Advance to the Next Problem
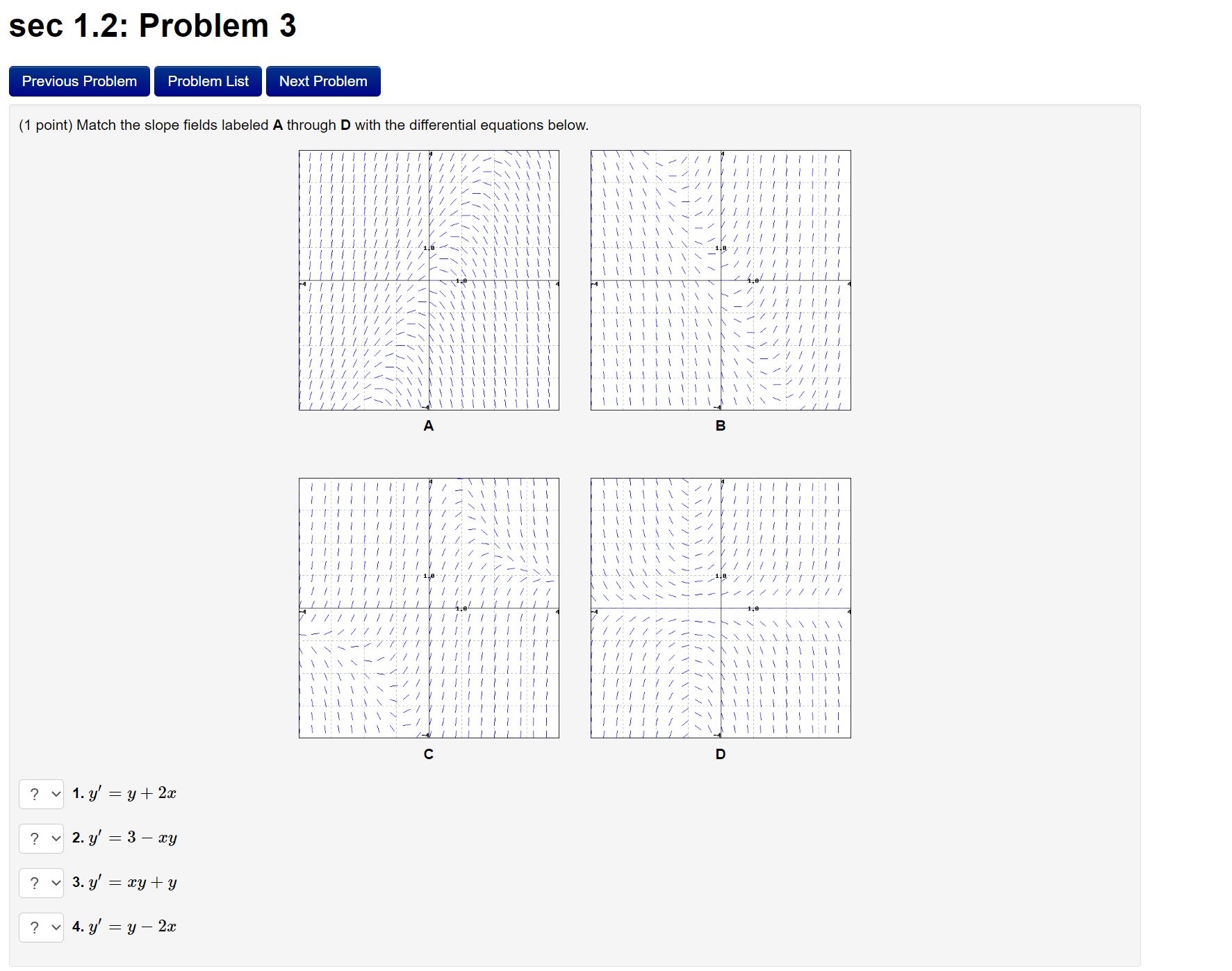 [x=322, y=81]
